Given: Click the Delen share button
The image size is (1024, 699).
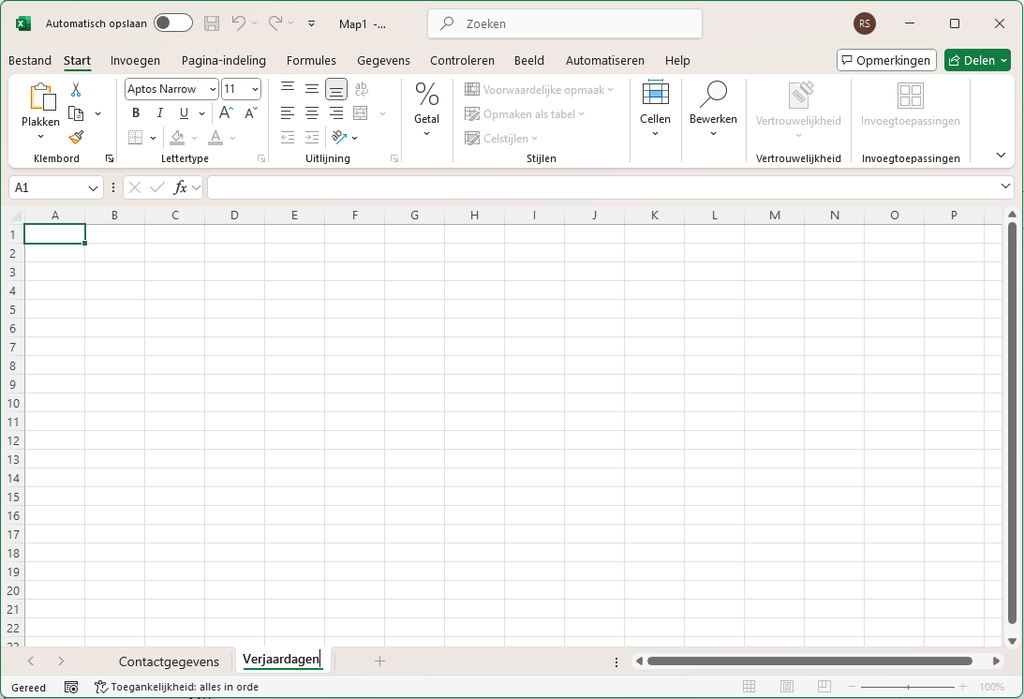Looking at the screenshot, I should pos(977,60).
